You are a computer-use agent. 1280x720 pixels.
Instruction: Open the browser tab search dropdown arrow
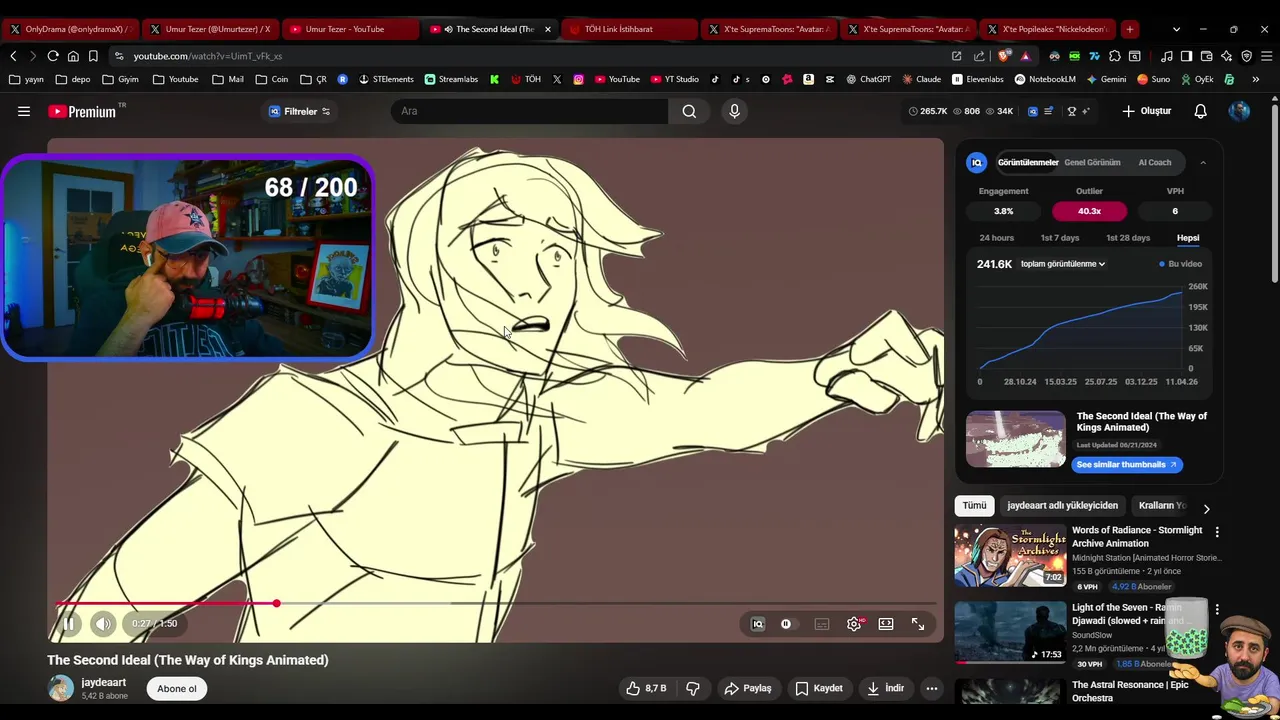point(1176,29)
